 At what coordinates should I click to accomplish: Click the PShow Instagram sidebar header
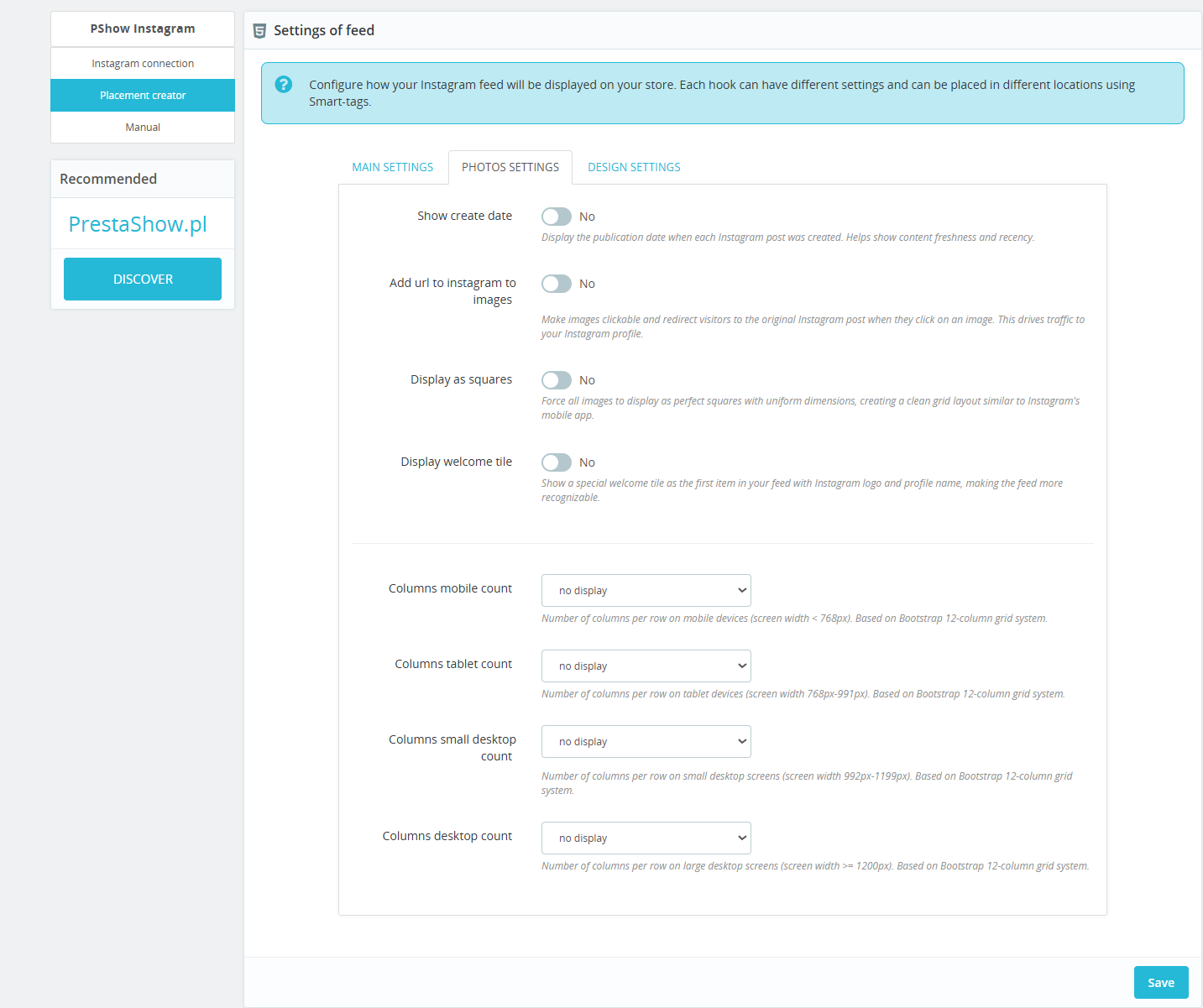(x=143, y=29)
